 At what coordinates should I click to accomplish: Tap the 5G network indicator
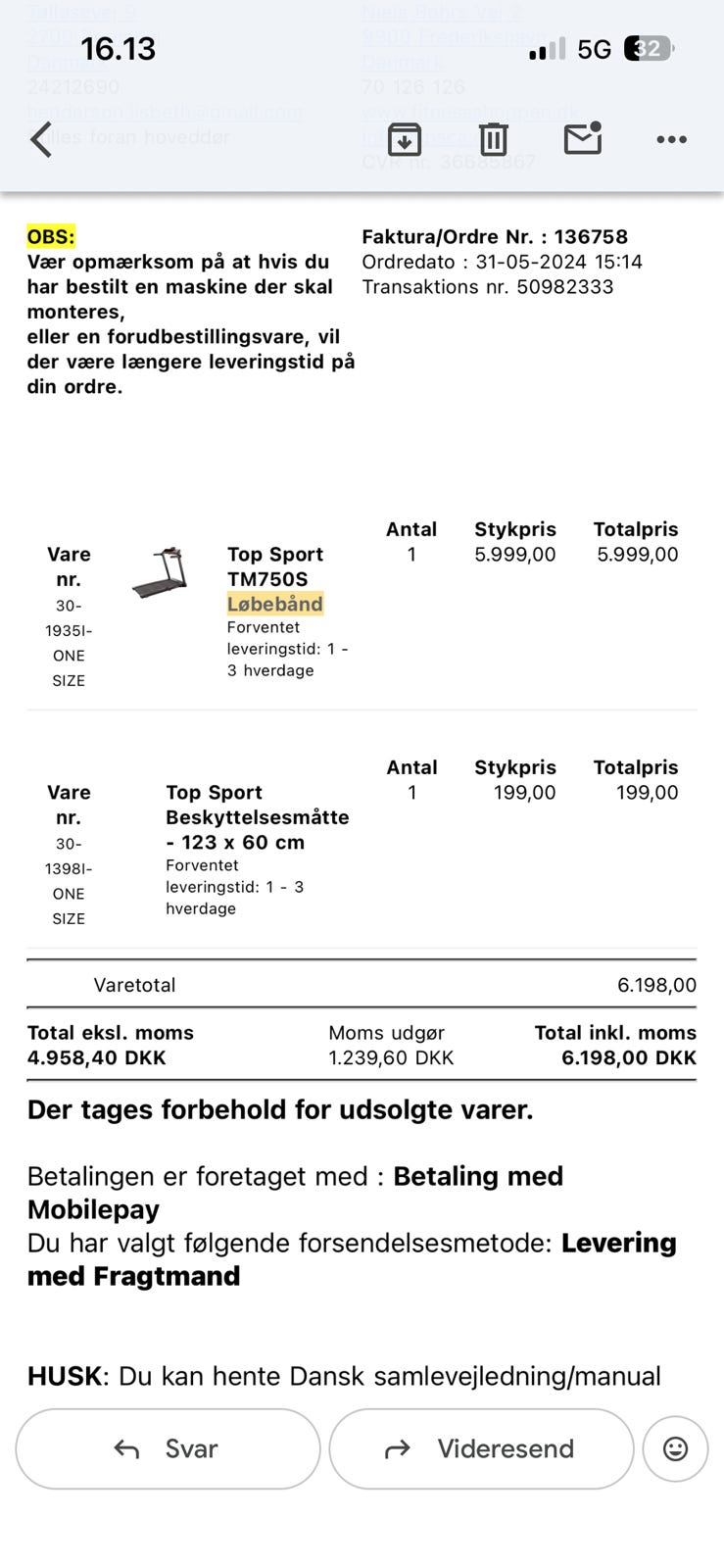[594, 49]
